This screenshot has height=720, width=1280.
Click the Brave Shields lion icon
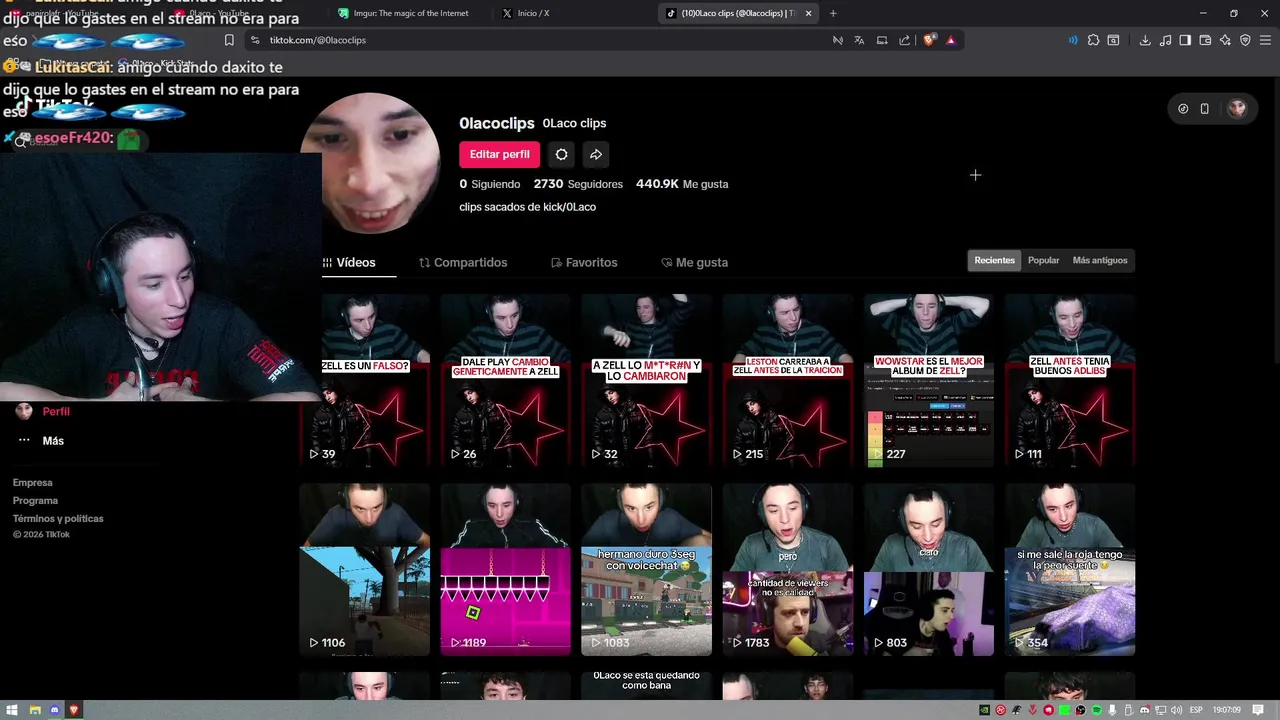point(930,40)
